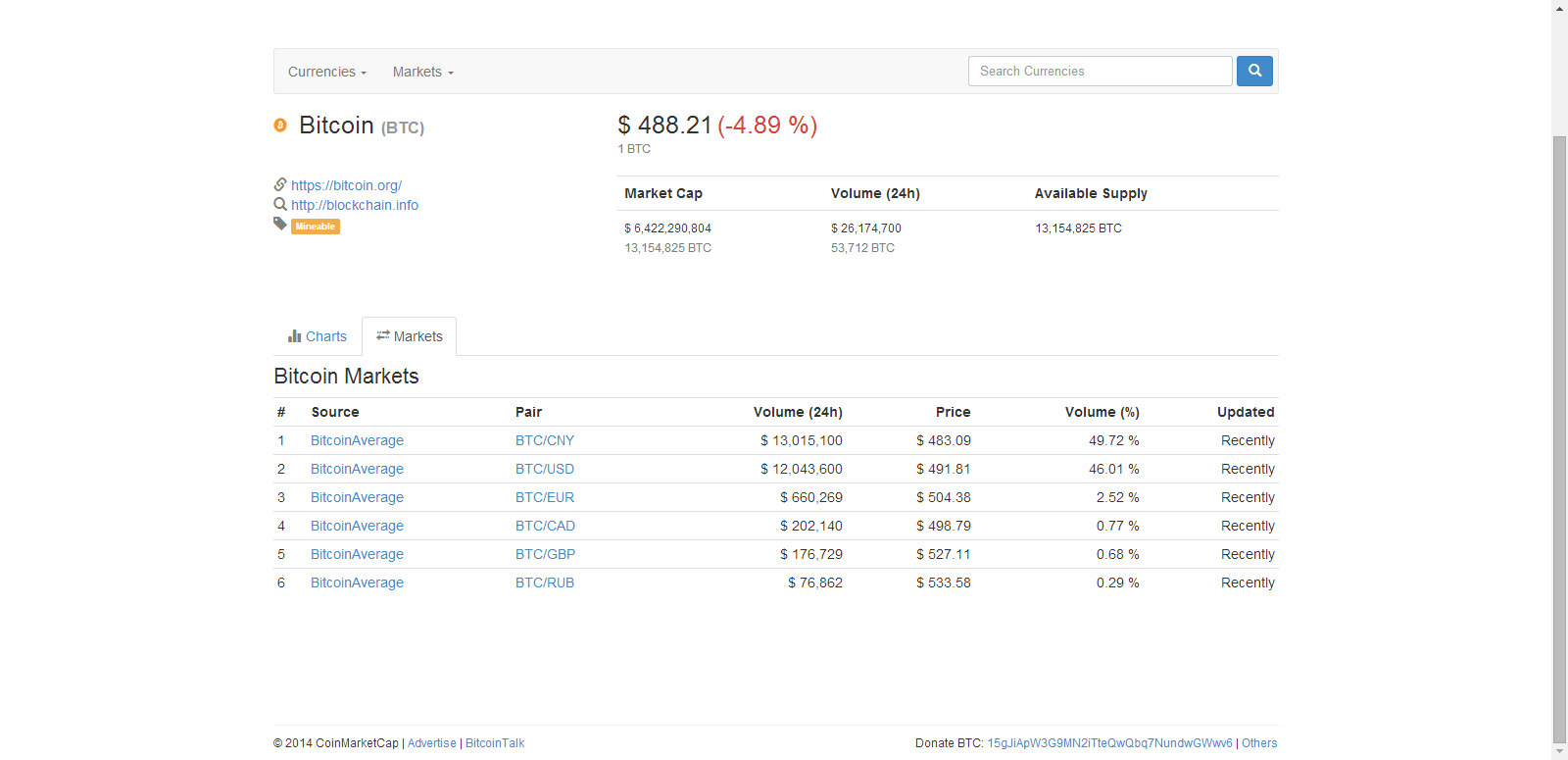Image resolution: width=1568 pixels, height=760 pixels.
Task: Open BitcoinAverage source in row 3
Action: tap(357, 497)
